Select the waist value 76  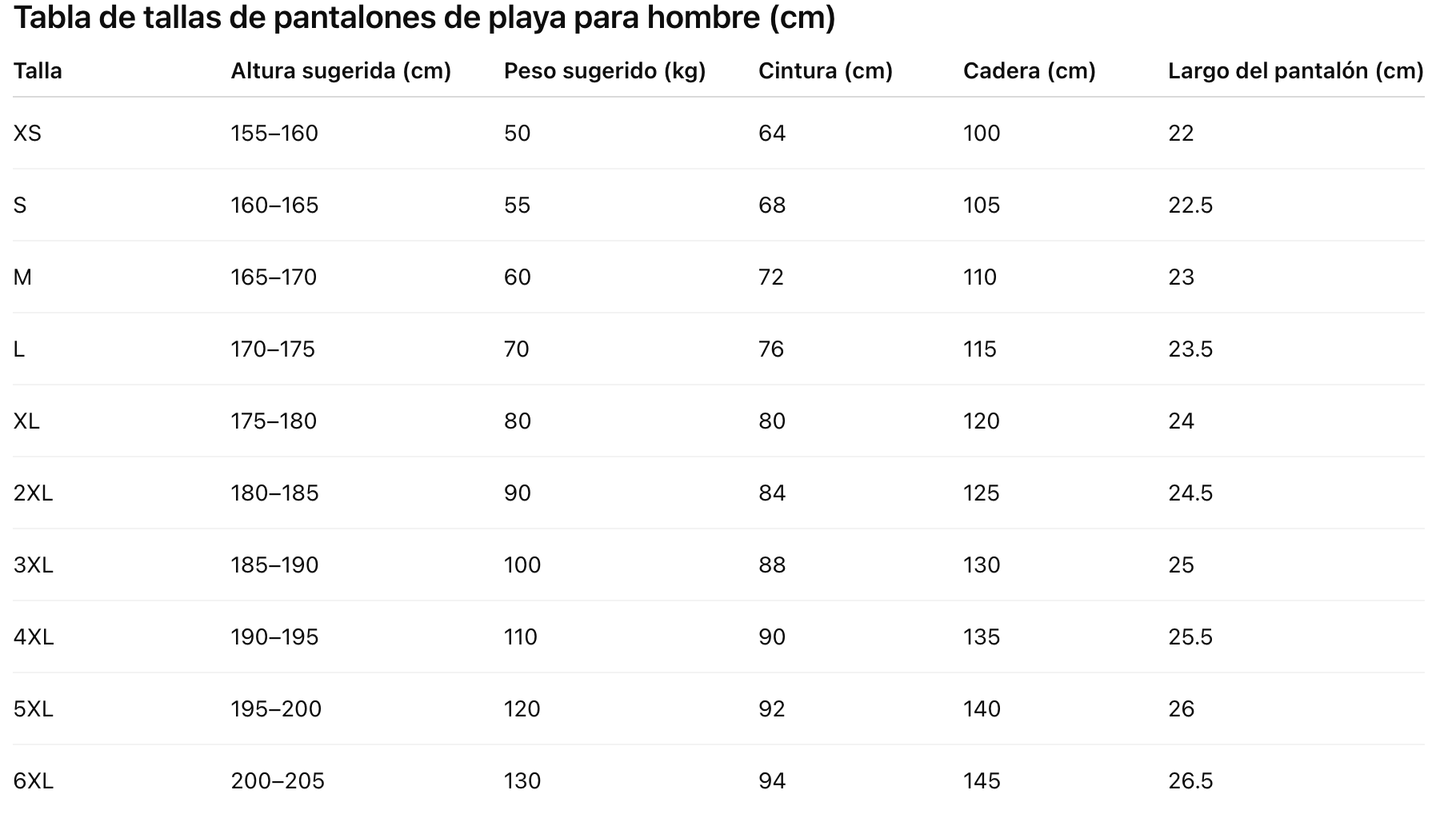click(x=771, y=349)
